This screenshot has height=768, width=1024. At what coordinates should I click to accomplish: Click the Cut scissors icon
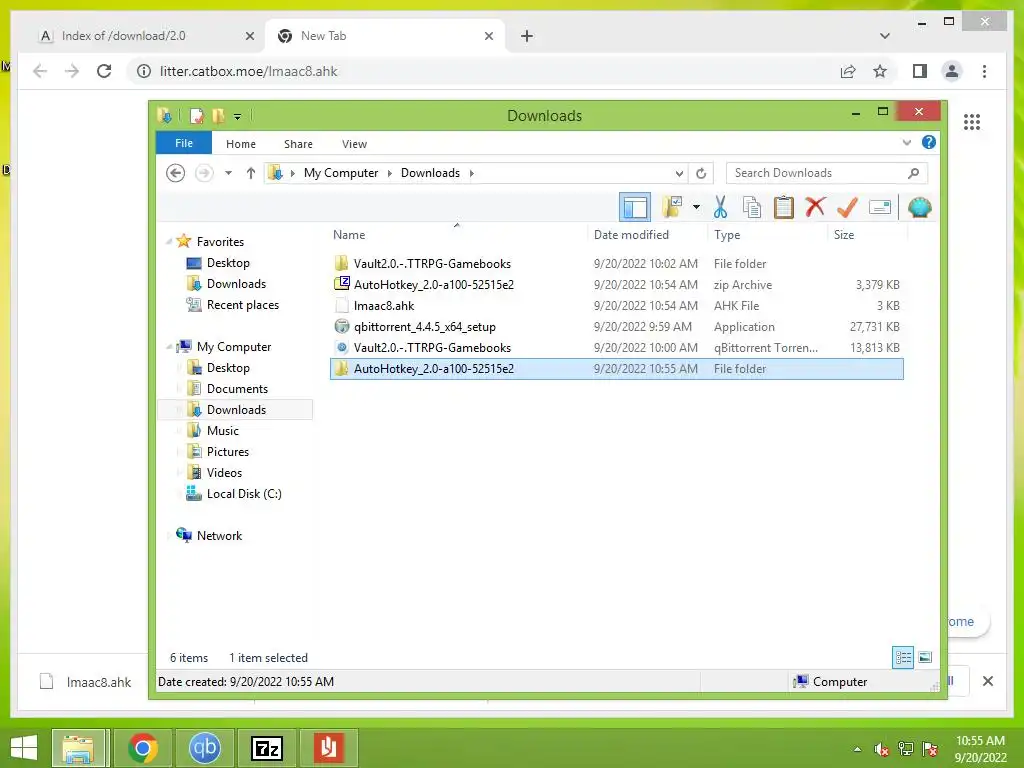pyautogui.click(x=720, y=207)
